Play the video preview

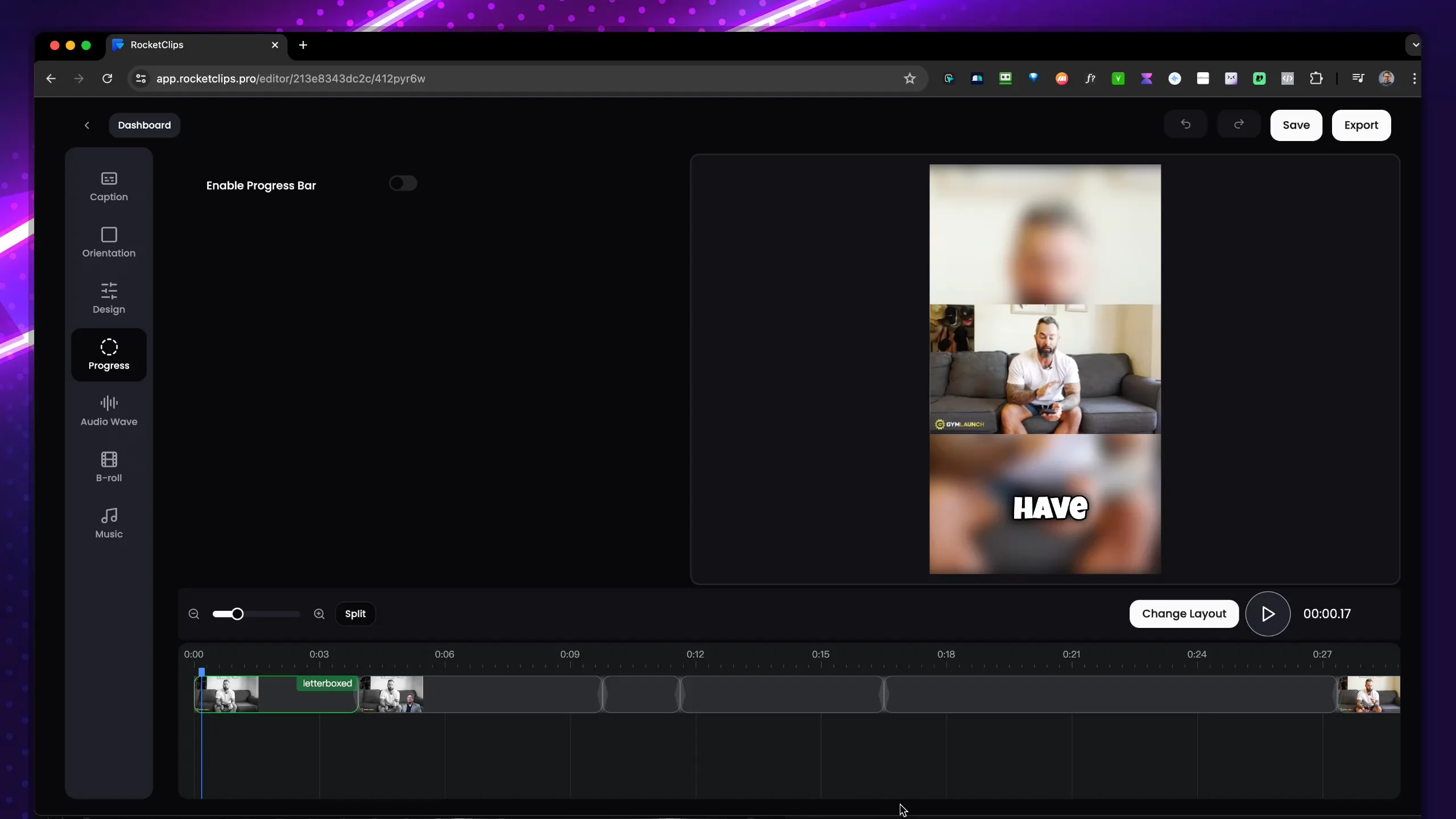1268,614
